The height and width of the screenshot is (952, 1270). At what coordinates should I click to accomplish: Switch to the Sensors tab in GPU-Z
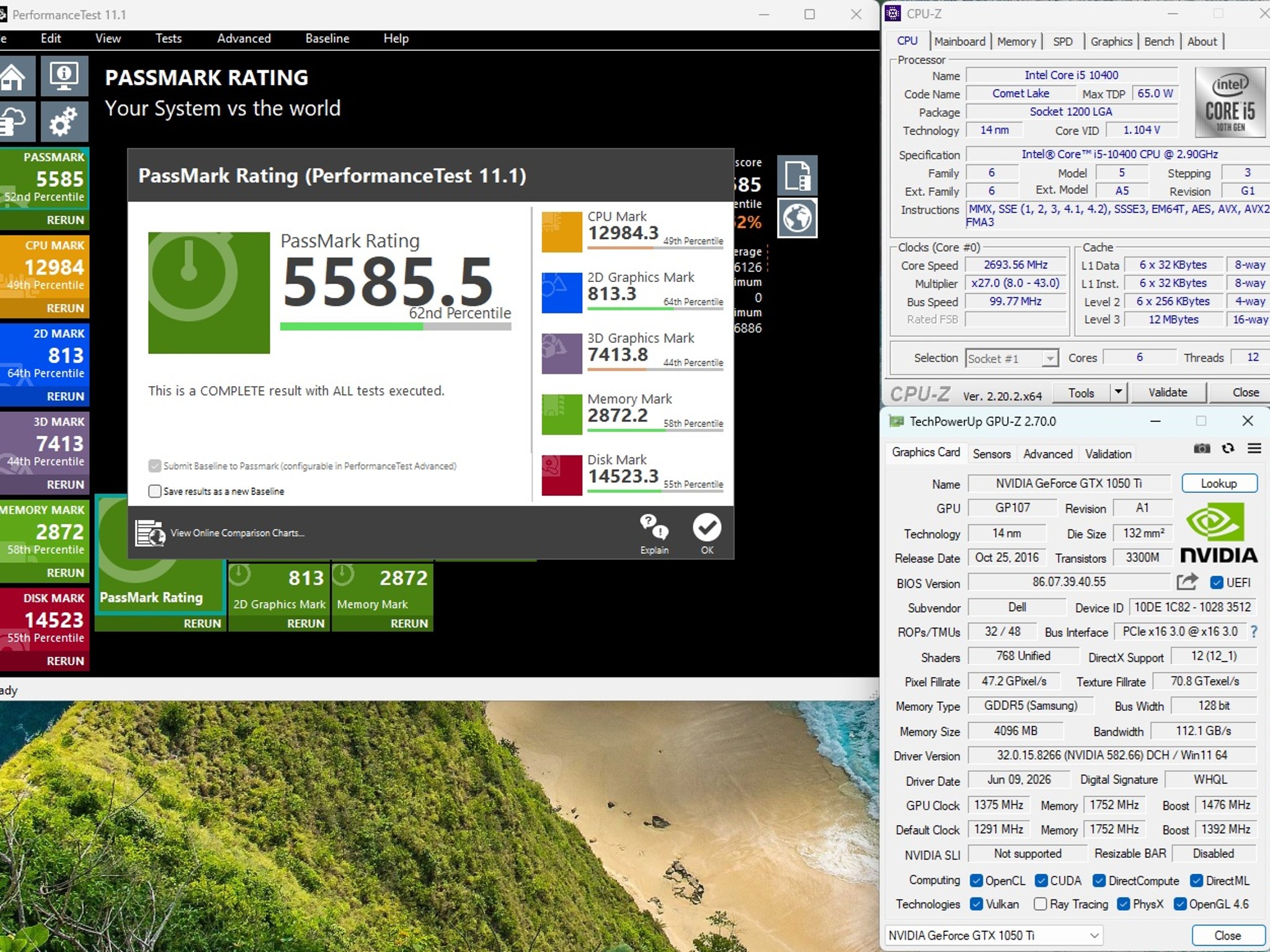992,454
